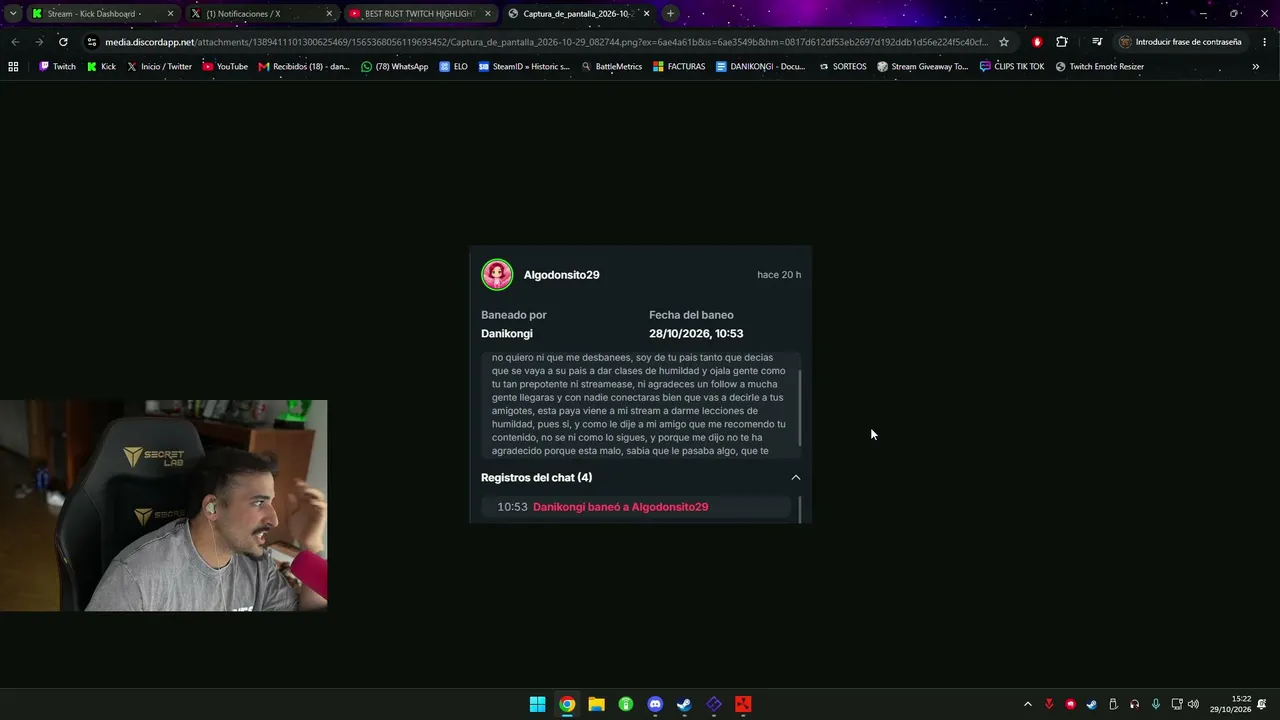Open the (78) WhatsApp bookmark
This screenshot has height=720, width=1280.
pyautogui.click(x=394, y=67)
